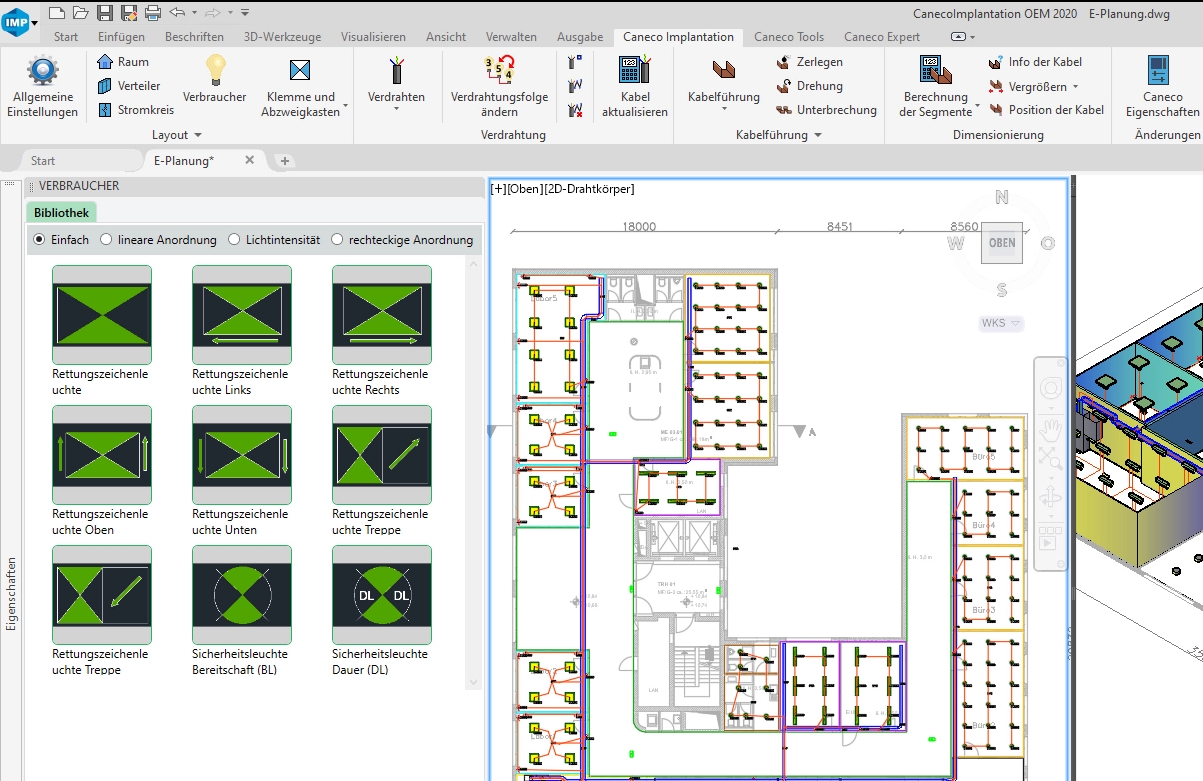Click the Save disk icon

click(x=104, y=12)
